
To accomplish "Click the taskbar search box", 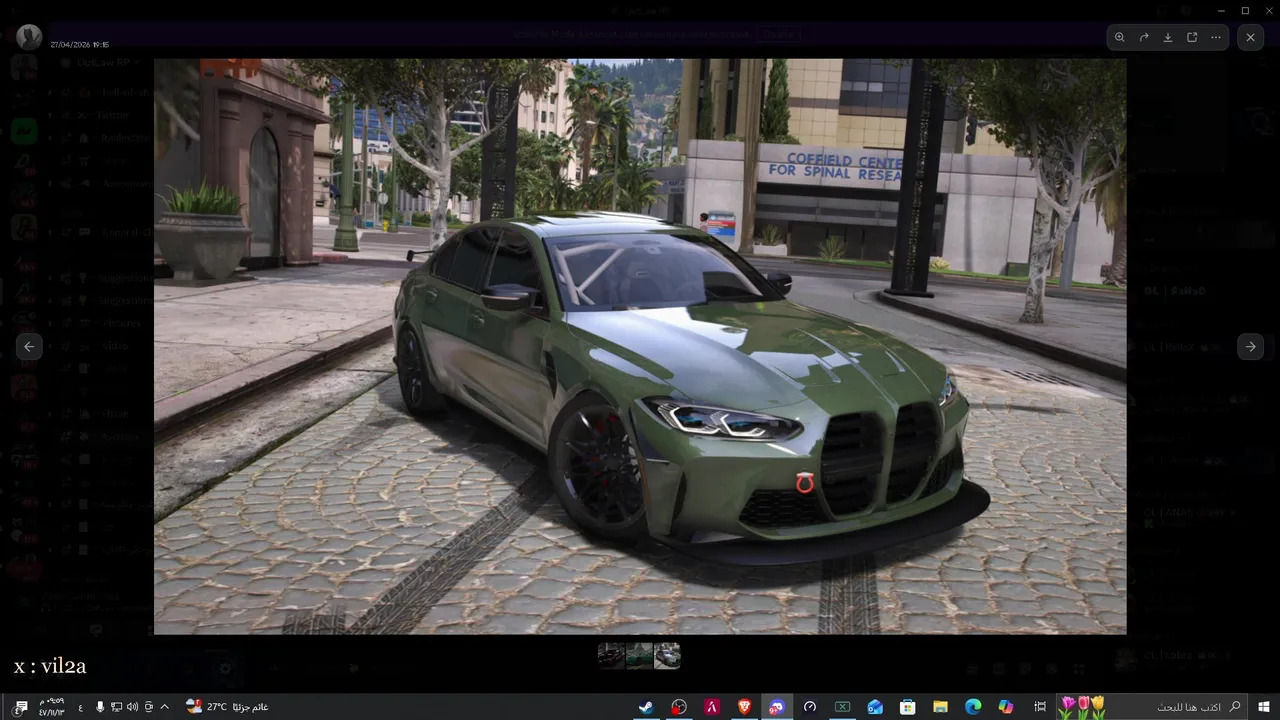I will tap(1153, 707).
